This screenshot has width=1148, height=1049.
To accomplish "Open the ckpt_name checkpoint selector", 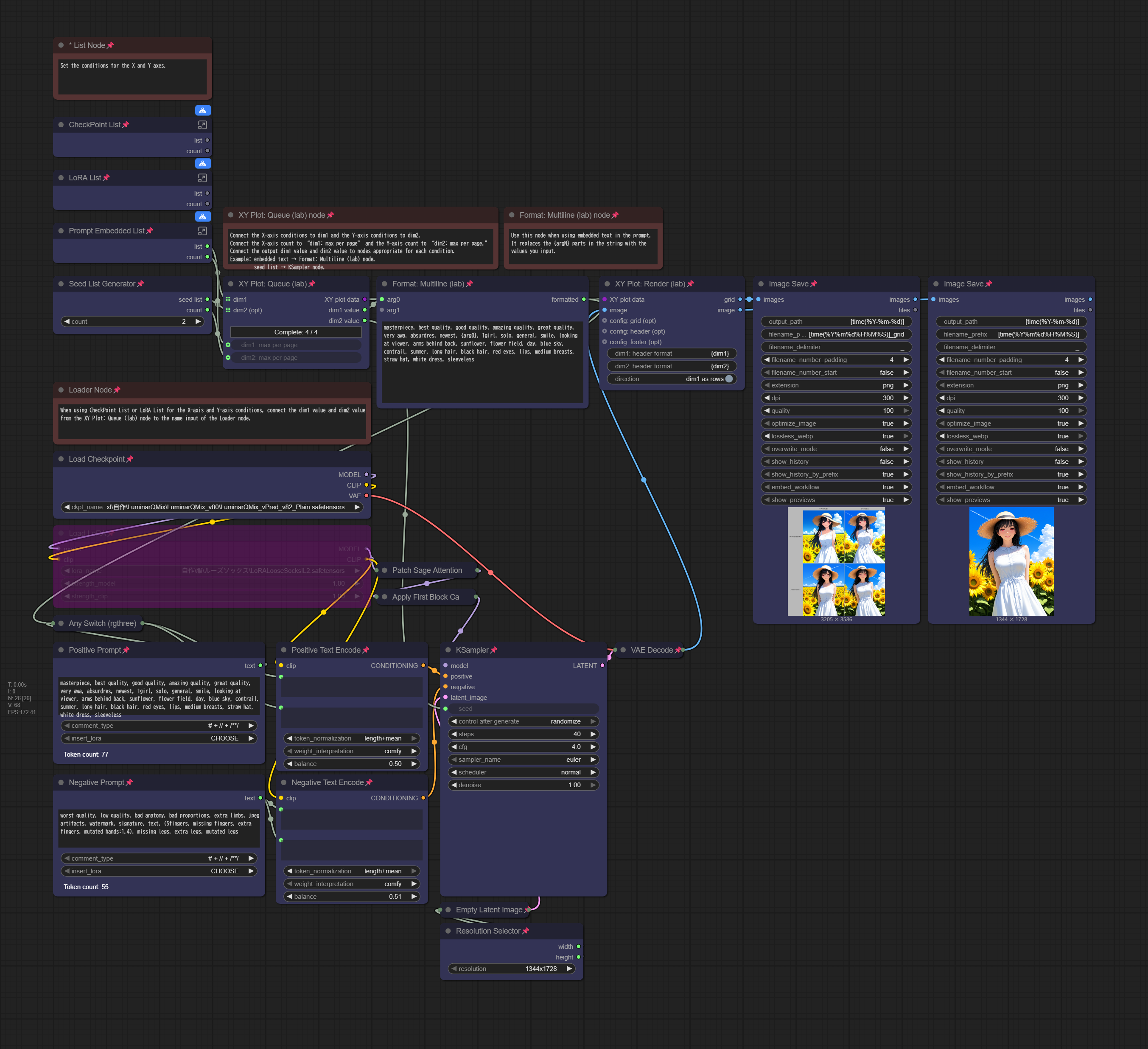I will [x=212, y=507].
